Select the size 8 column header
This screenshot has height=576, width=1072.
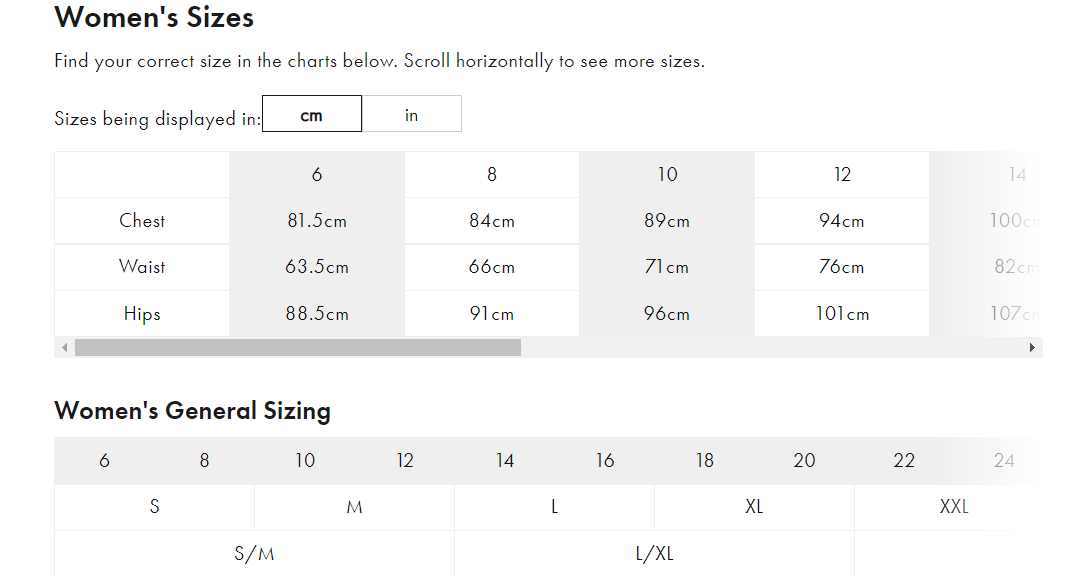pos(492,175)
